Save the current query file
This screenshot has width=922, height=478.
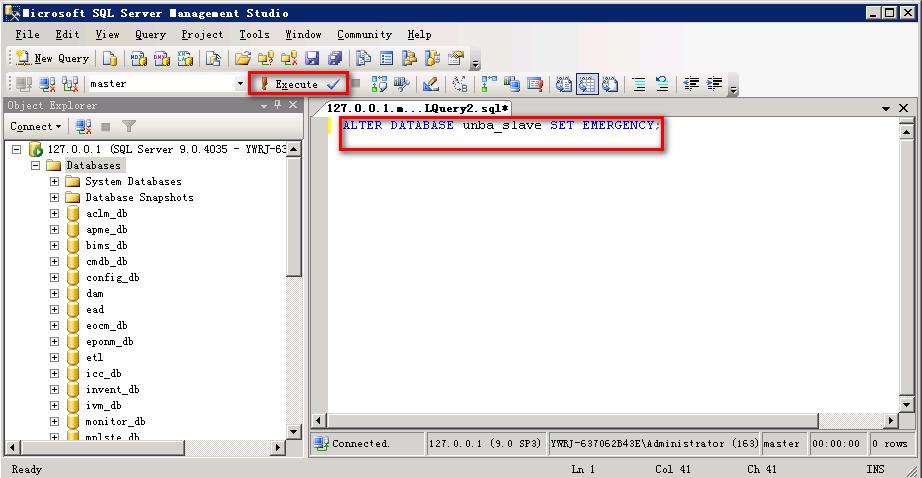312,58
